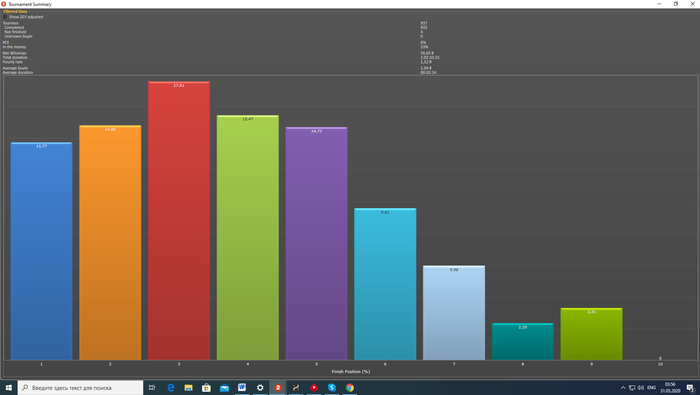Switch to Word on the taskbar
The image size is (700, 395).
point(242,387)
